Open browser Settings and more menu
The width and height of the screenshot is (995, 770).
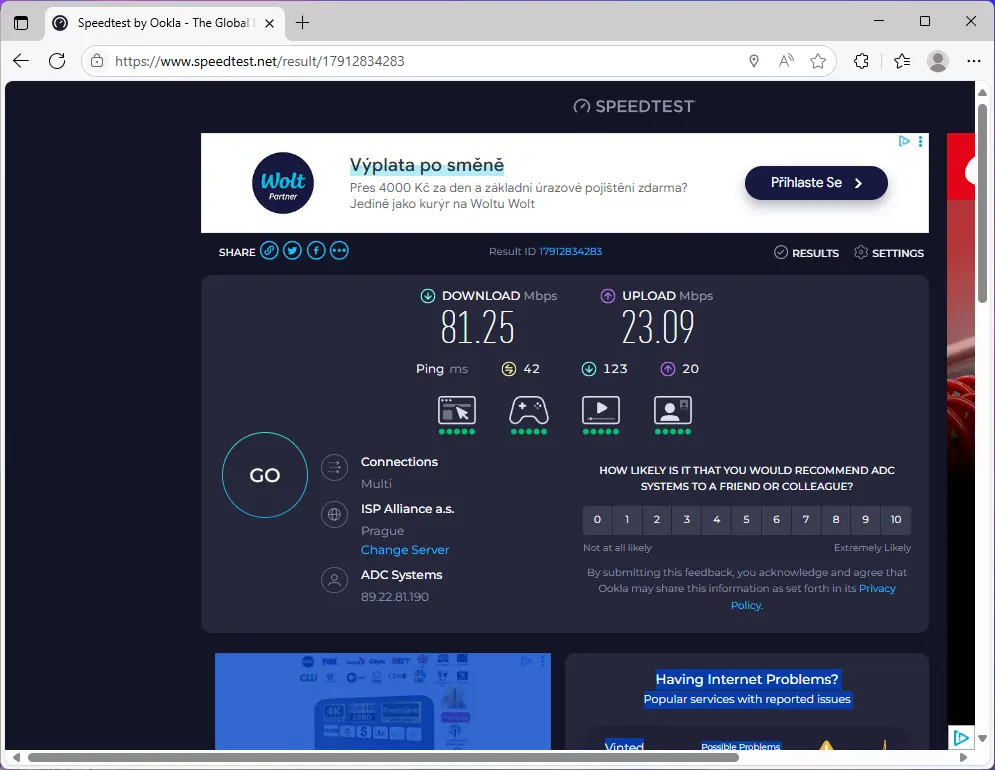point(974,61)
